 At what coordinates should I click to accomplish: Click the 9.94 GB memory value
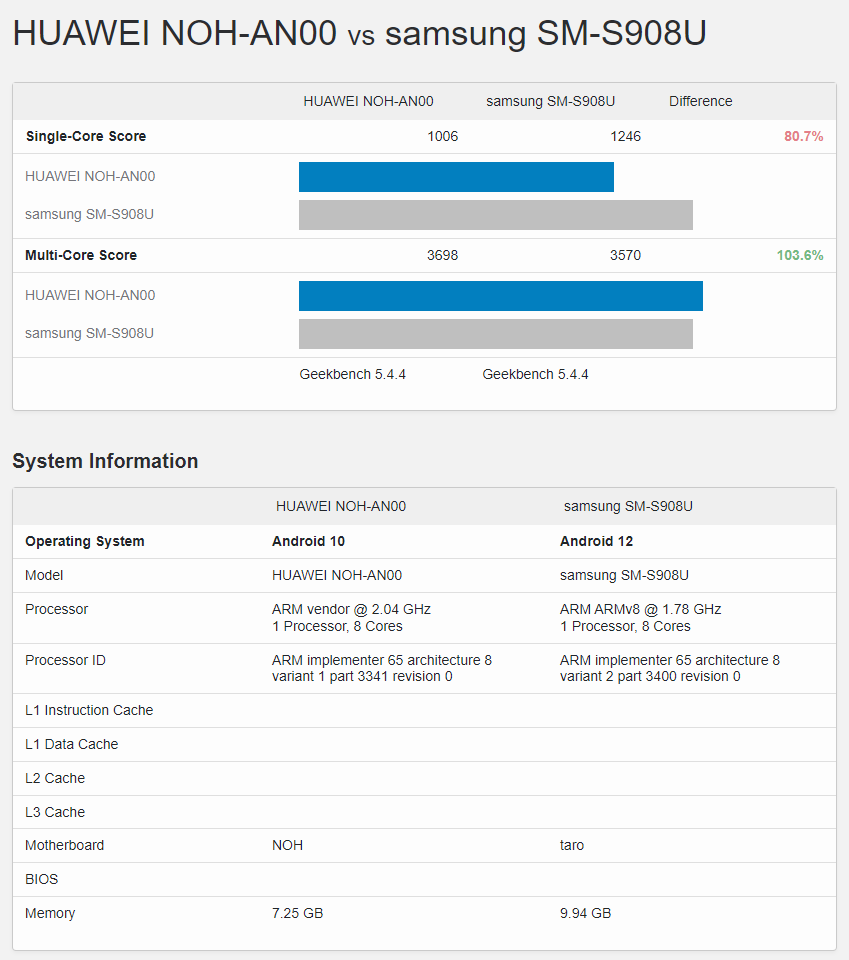click(585, 913)
